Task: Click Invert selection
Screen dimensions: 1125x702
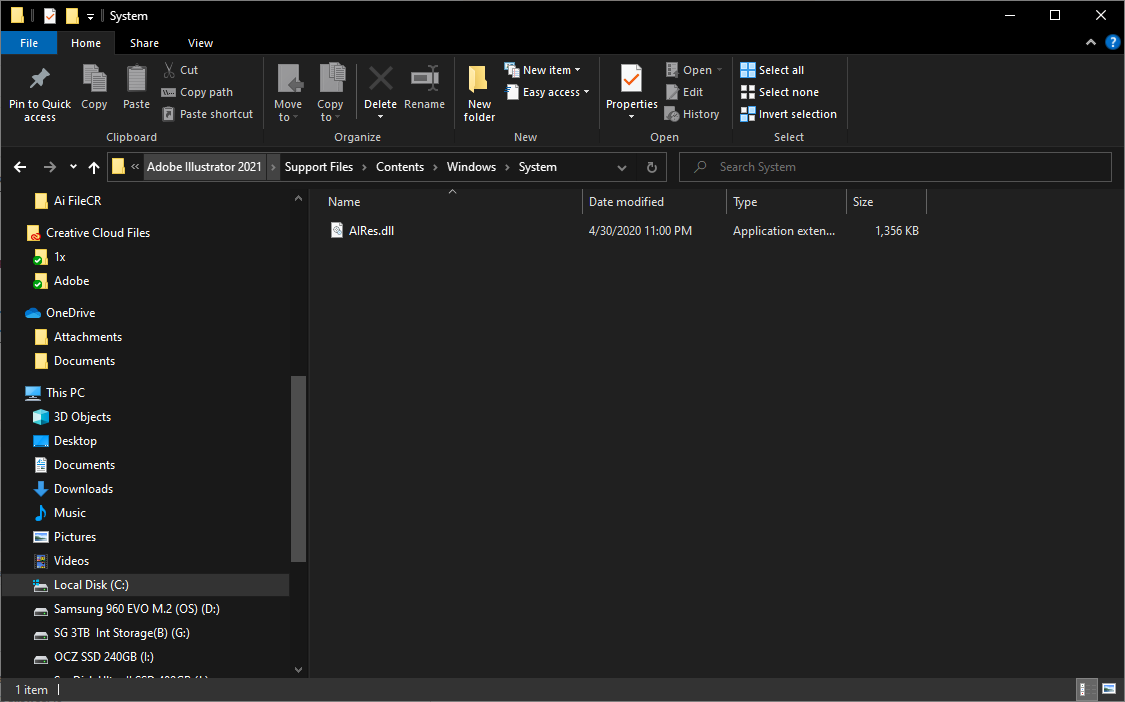Action: (788, 113)
